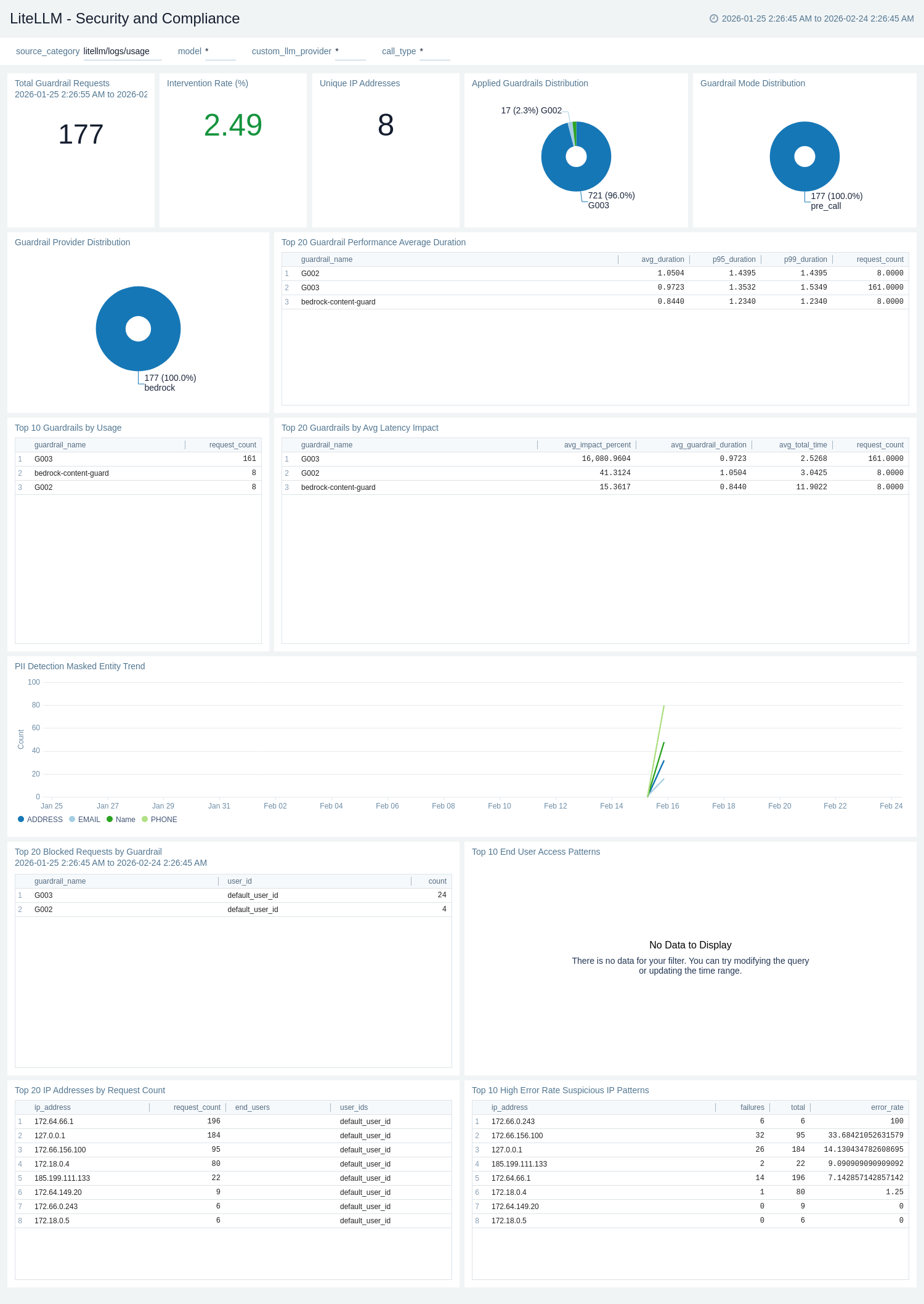
Task: Toggle EMAIL legend series in PII trend
Action: [84, 820]
